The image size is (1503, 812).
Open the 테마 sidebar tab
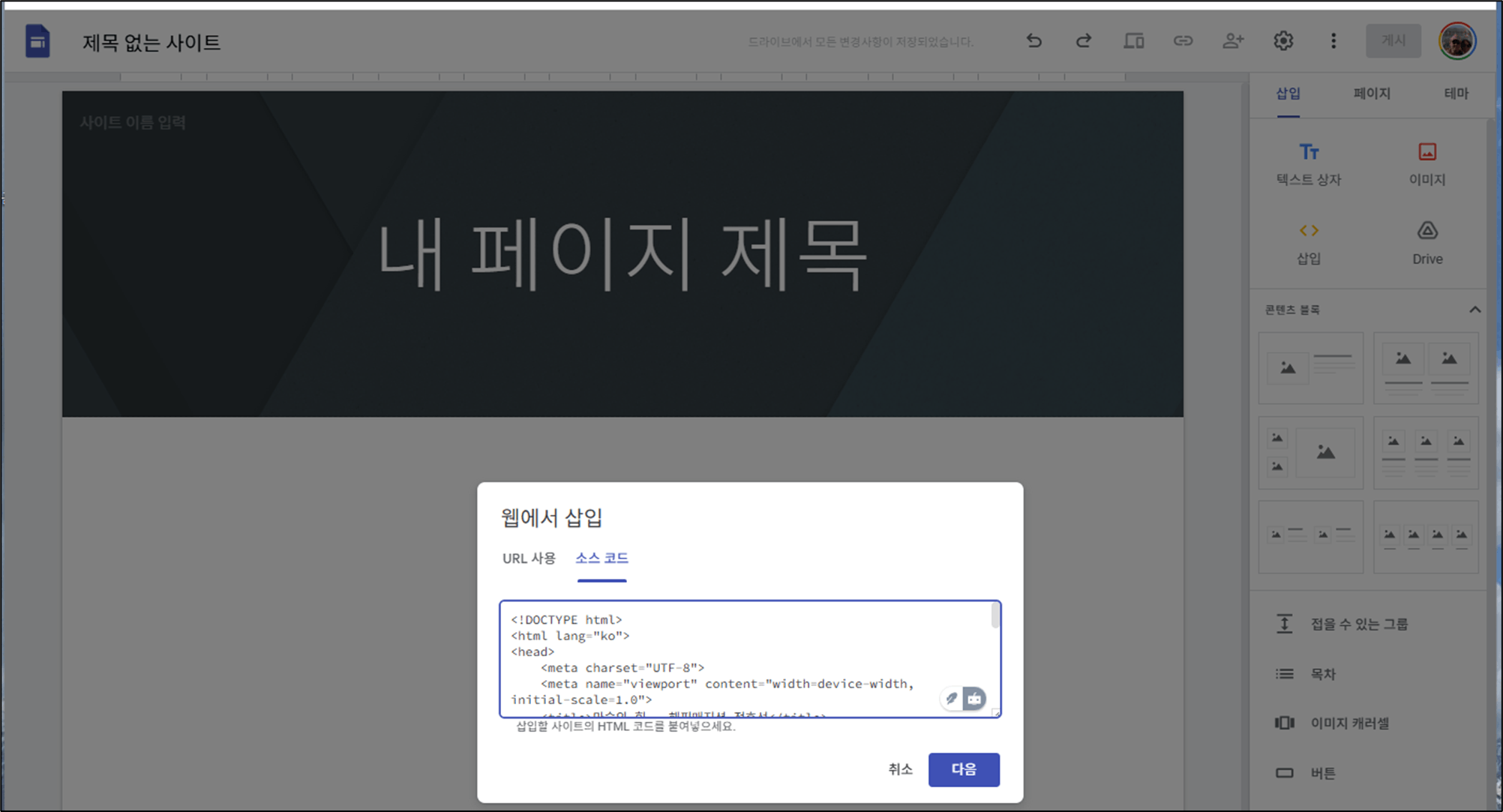tap(1456, 94)
